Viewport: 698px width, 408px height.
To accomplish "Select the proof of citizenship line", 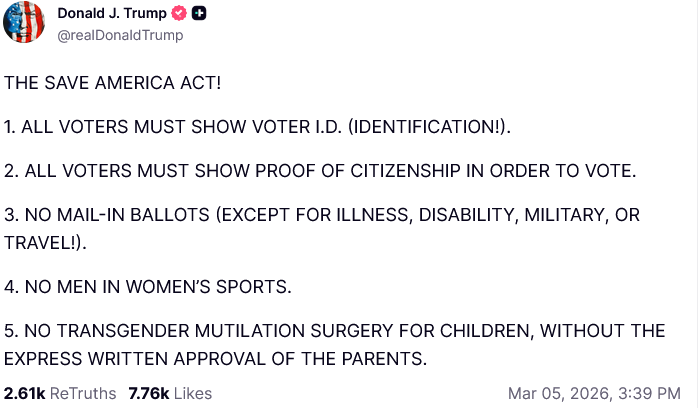I will coord(320,171).
